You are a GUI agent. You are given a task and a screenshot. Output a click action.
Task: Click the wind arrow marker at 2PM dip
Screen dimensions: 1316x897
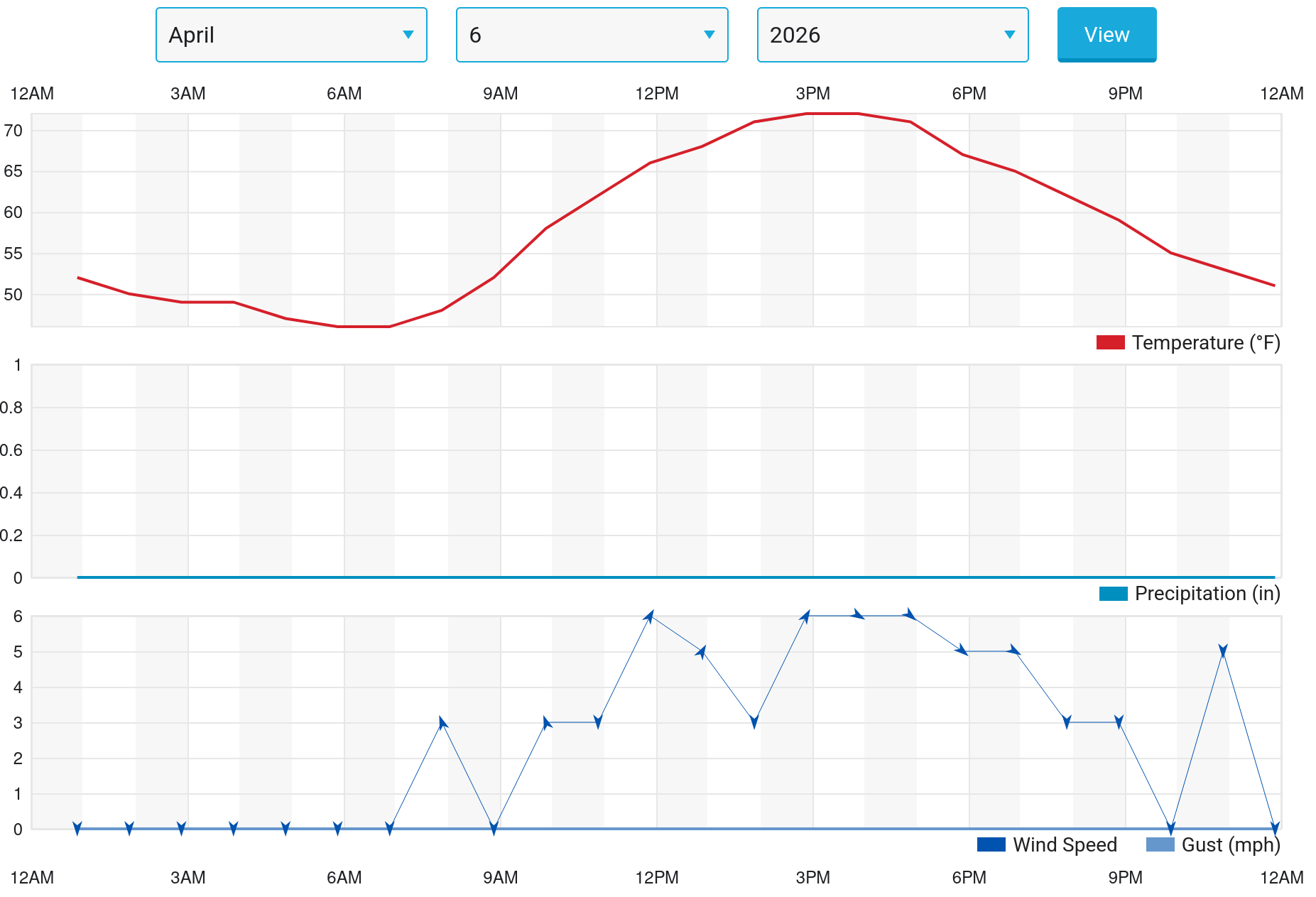click(x=754, y=722)
